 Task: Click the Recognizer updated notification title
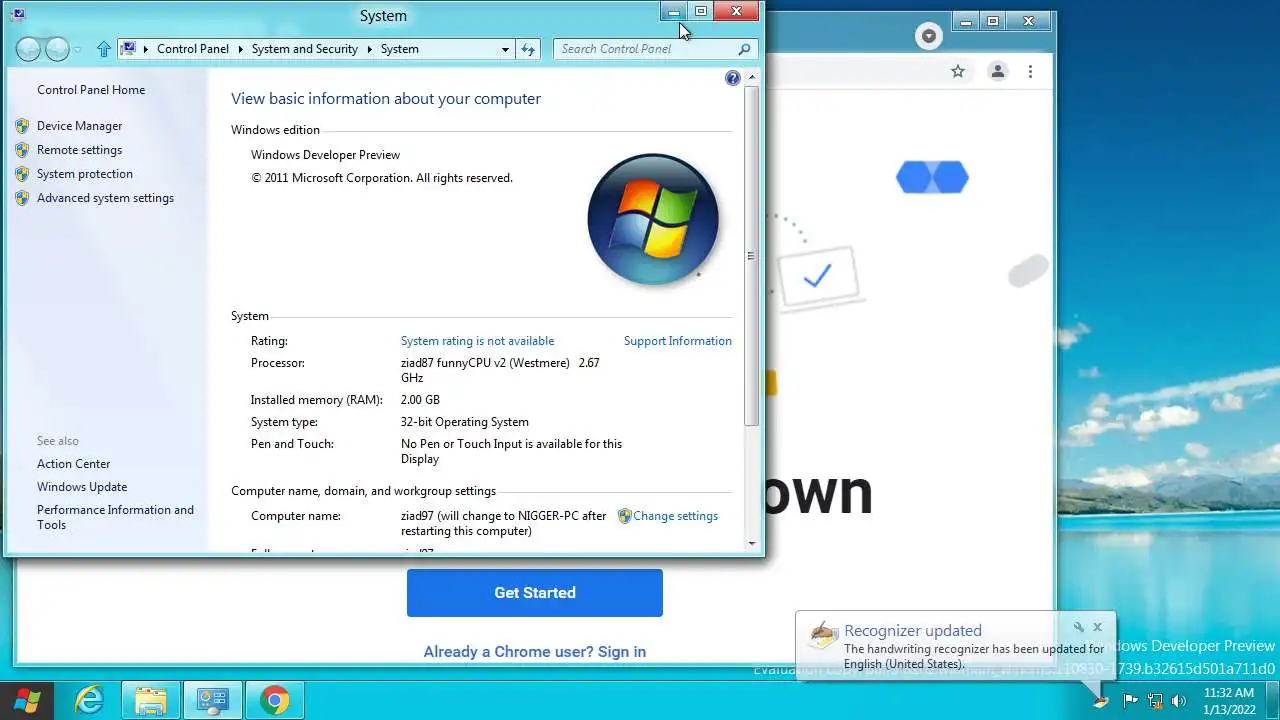[x=913, y=631]
